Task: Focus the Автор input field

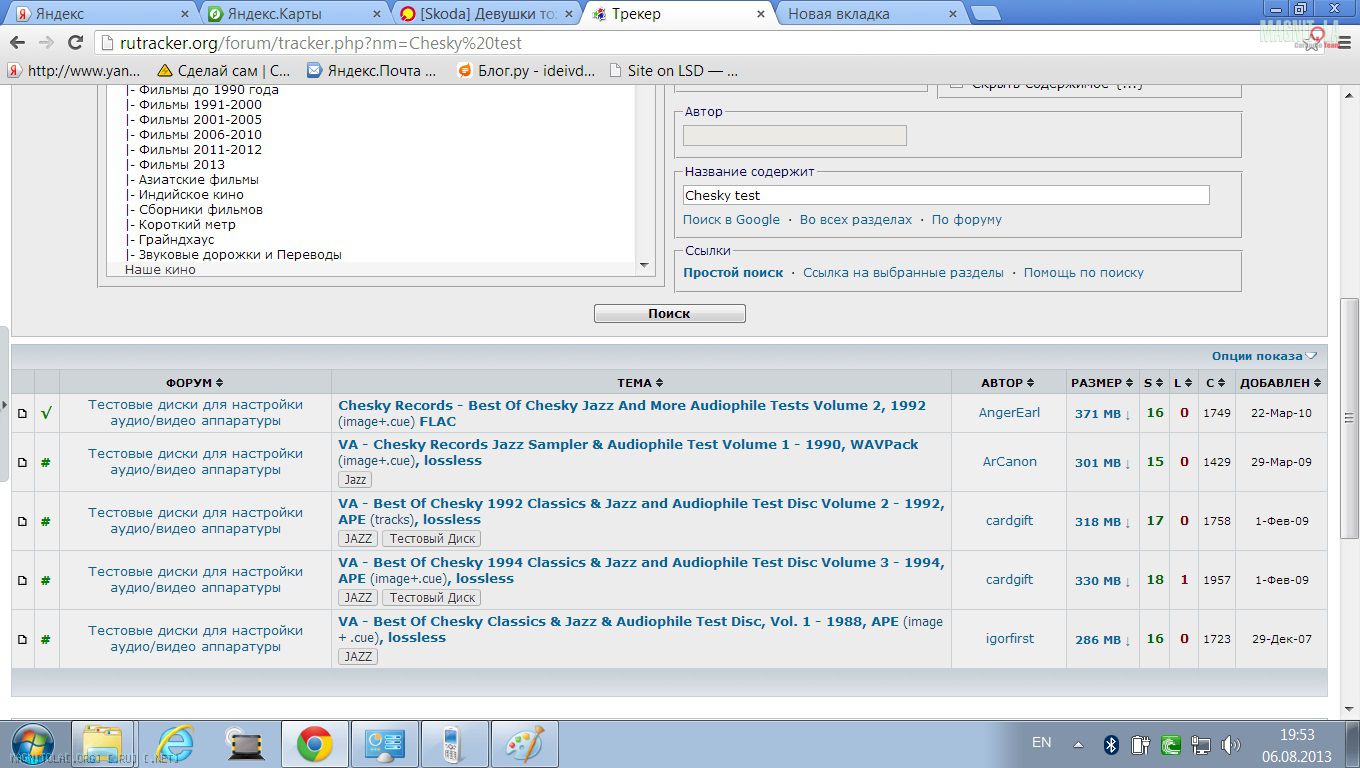Action: tap(795, 135)
